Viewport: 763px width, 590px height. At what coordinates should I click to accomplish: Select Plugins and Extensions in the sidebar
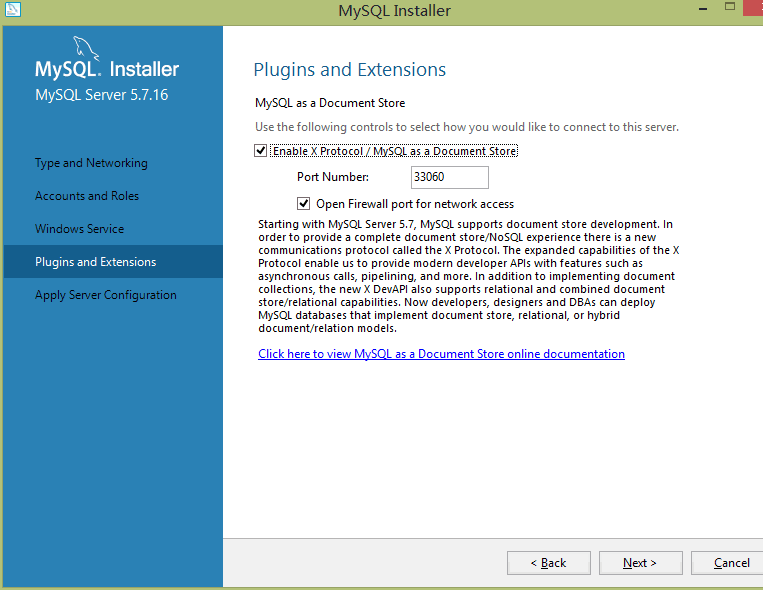coord(96,262)
